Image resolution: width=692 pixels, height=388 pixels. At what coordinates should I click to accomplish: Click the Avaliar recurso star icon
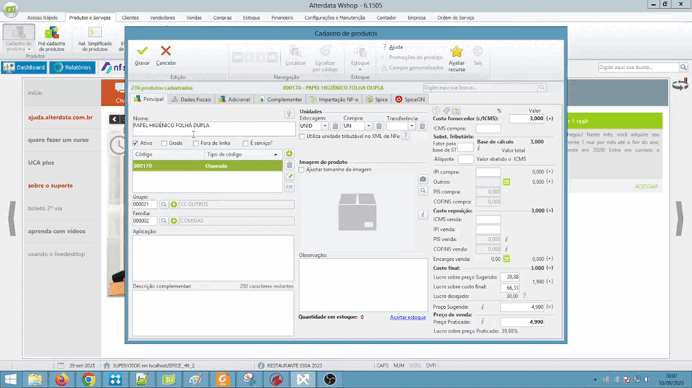pos(456,52)
